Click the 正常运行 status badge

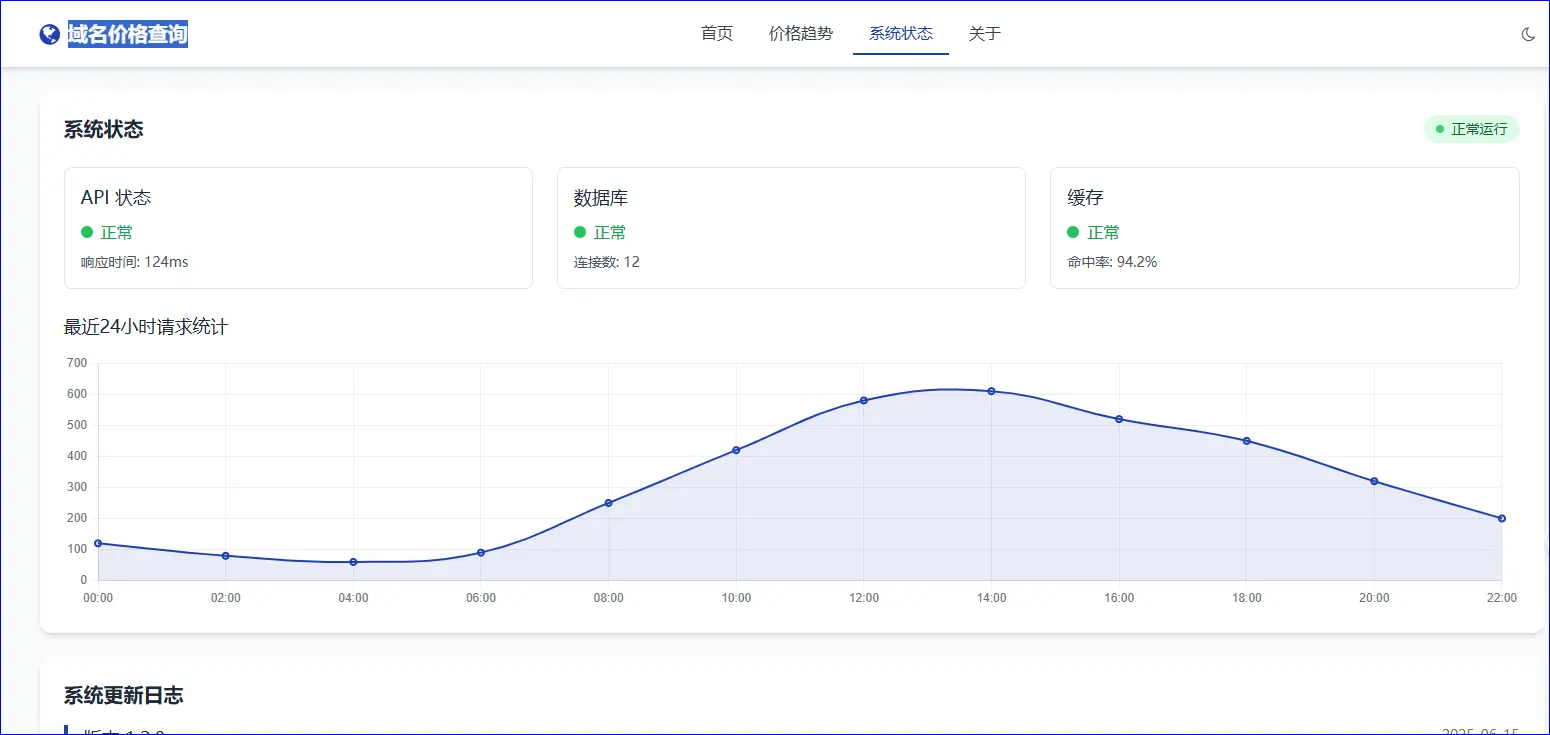pyautogui.click(x=1471, y=129)
